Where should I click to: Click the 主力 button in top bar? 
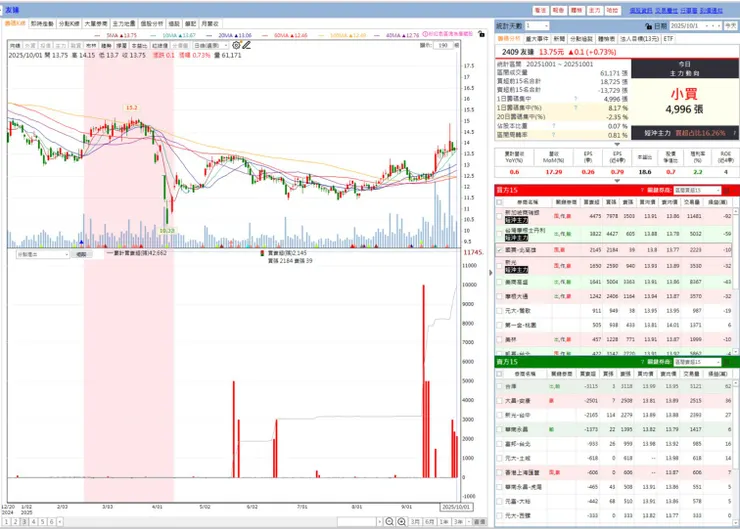(x=594, y=10)
